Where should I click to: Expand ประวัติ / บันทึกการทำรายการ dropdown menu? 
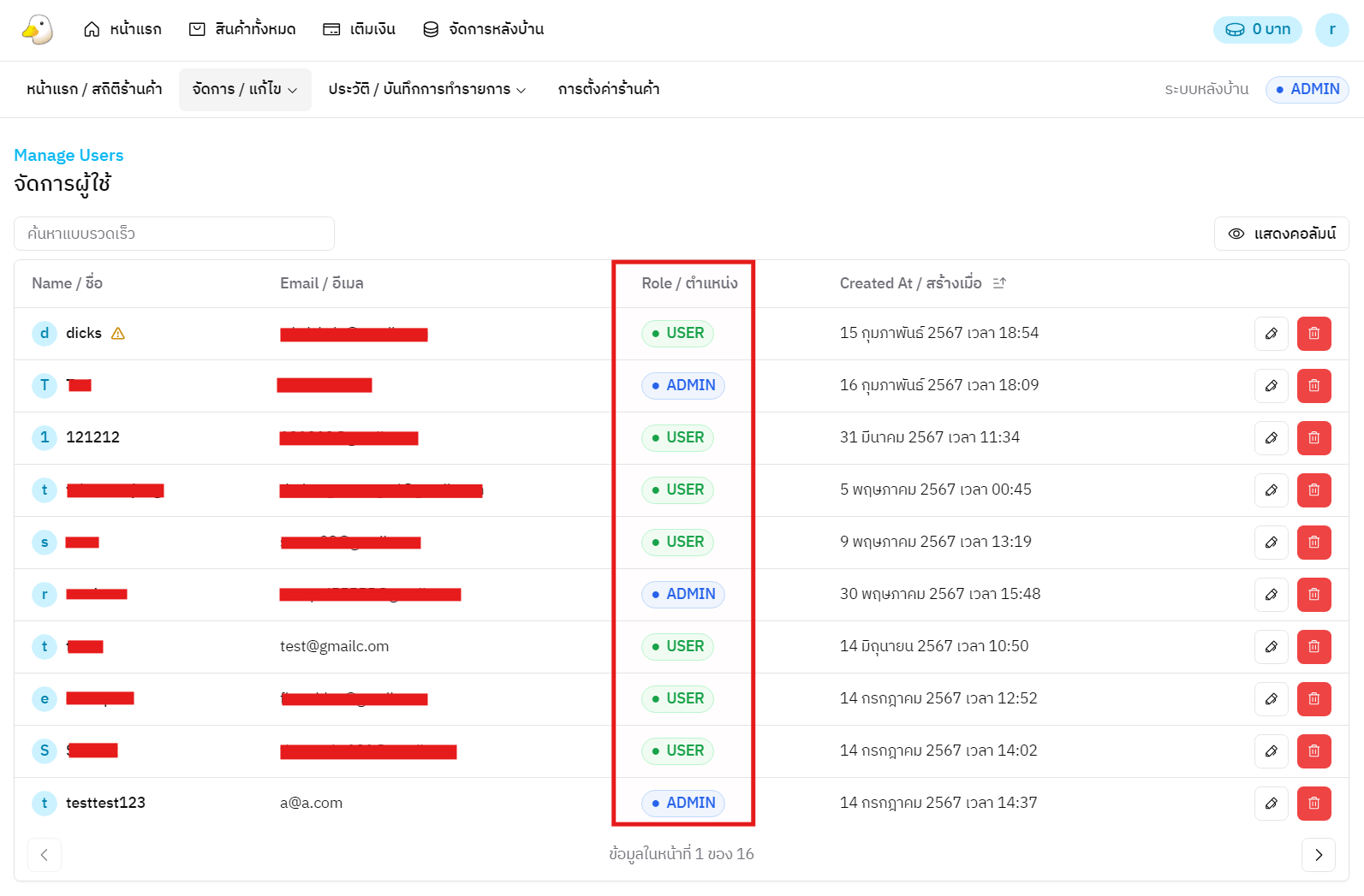(426, 89)
